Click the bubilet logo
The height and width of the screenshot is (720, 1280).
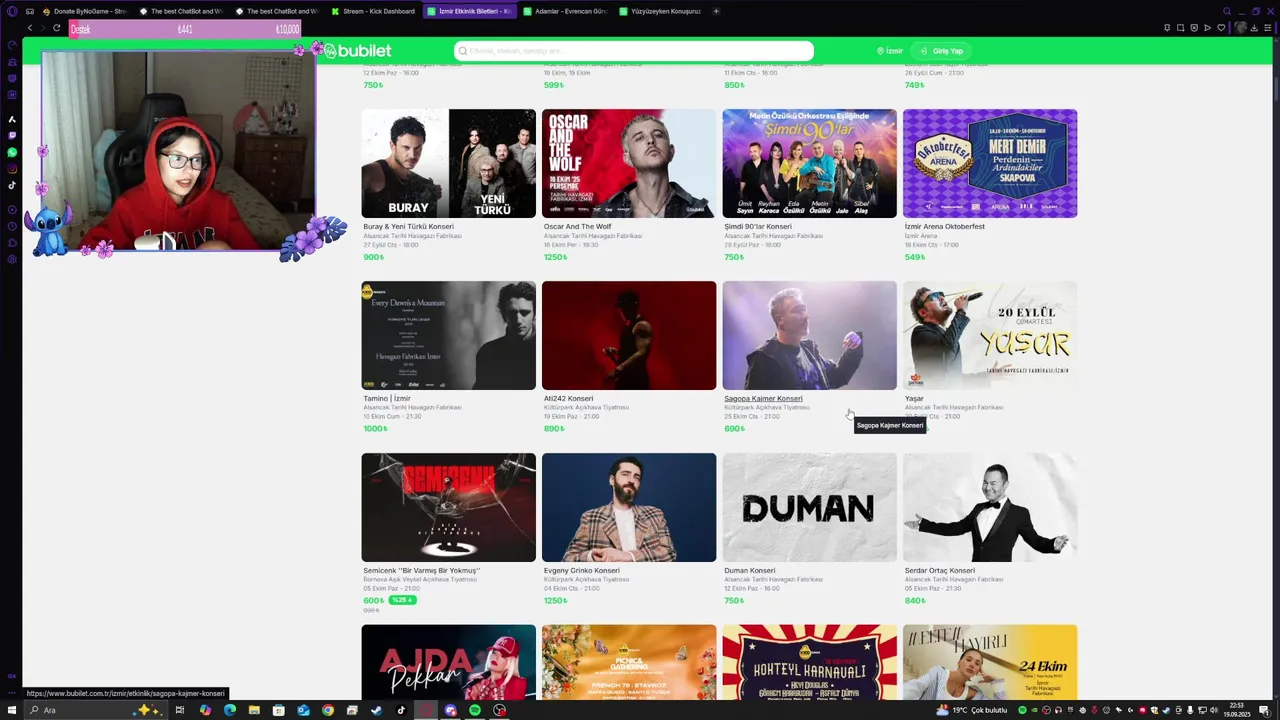point(355,50)
